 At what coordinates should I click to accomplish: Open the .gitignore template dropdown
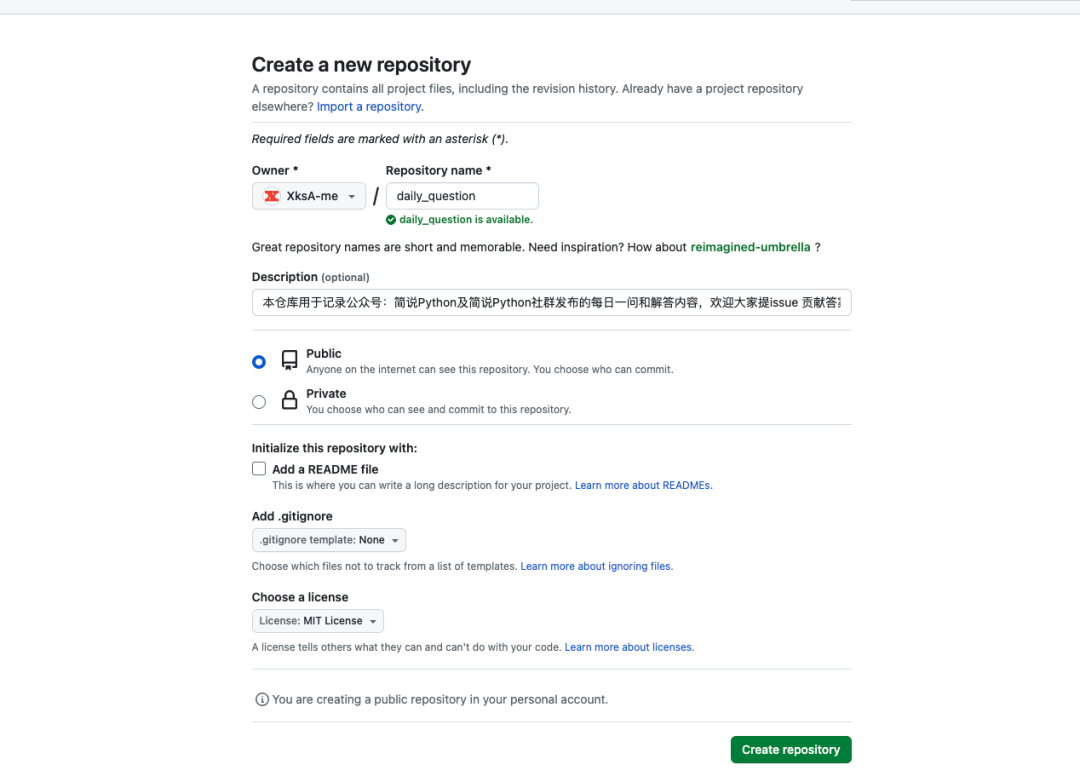328,539
